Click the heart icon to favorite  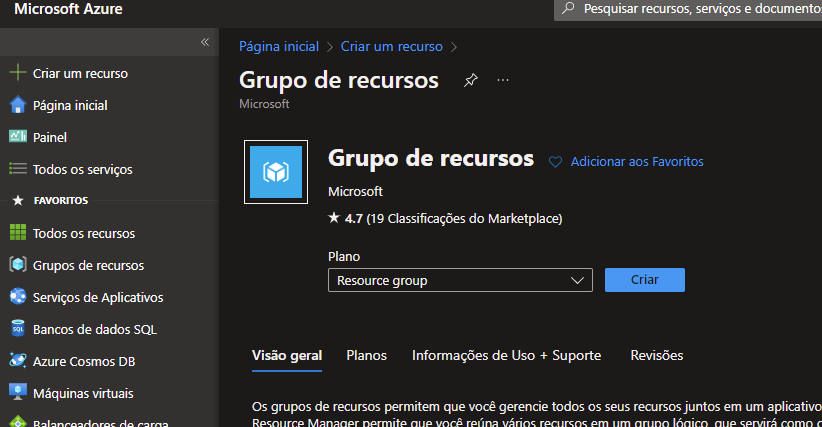coord(555,162)
